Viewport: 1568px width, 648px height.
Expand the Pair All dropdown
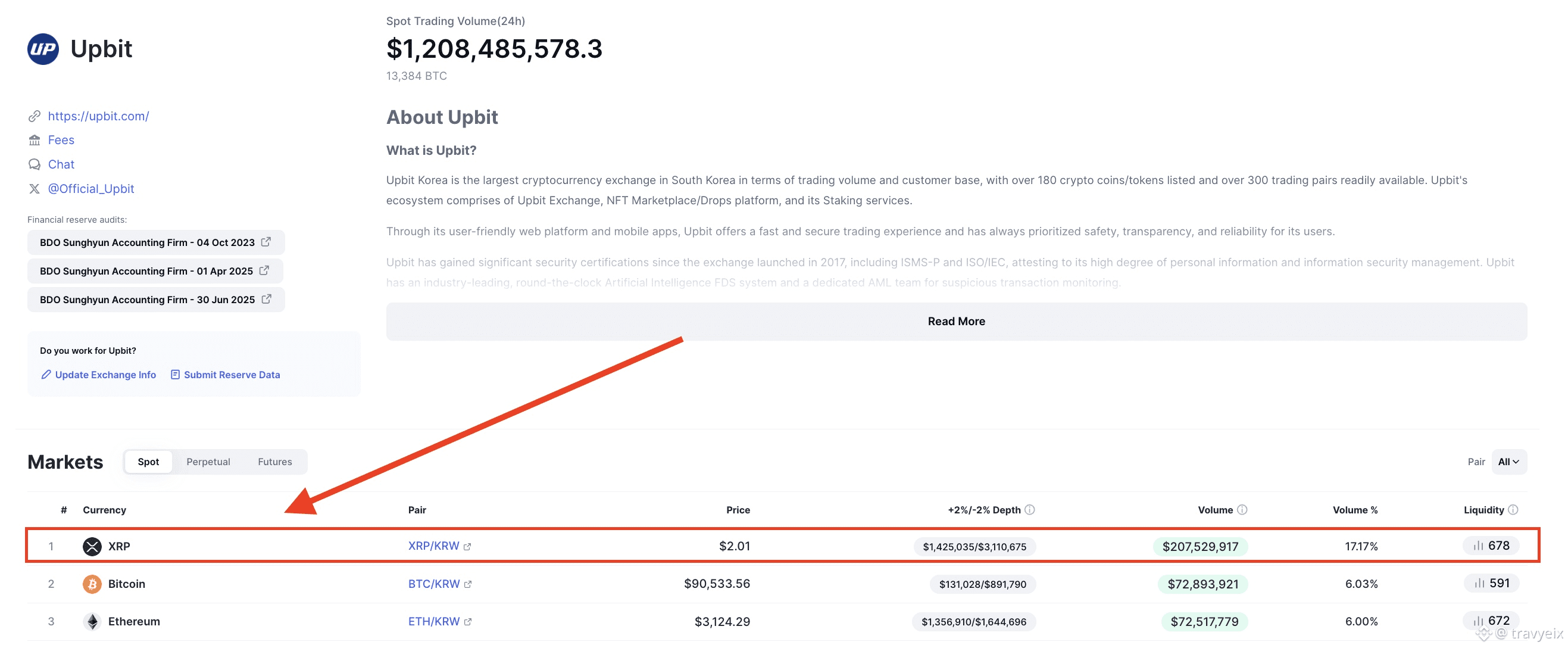click(1508, 462)
